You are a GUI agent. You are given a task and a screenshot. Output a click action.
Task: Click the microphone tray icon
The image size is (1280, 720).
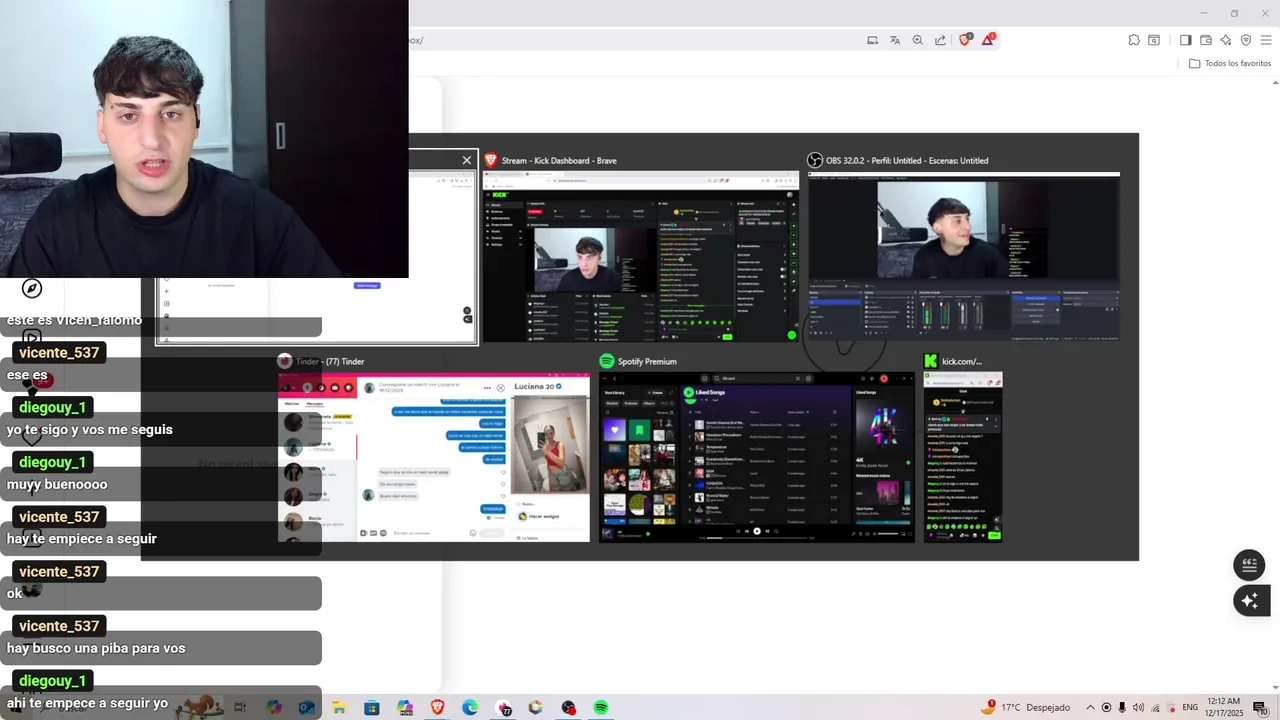pyautogui.click(x=1122, y=708)
